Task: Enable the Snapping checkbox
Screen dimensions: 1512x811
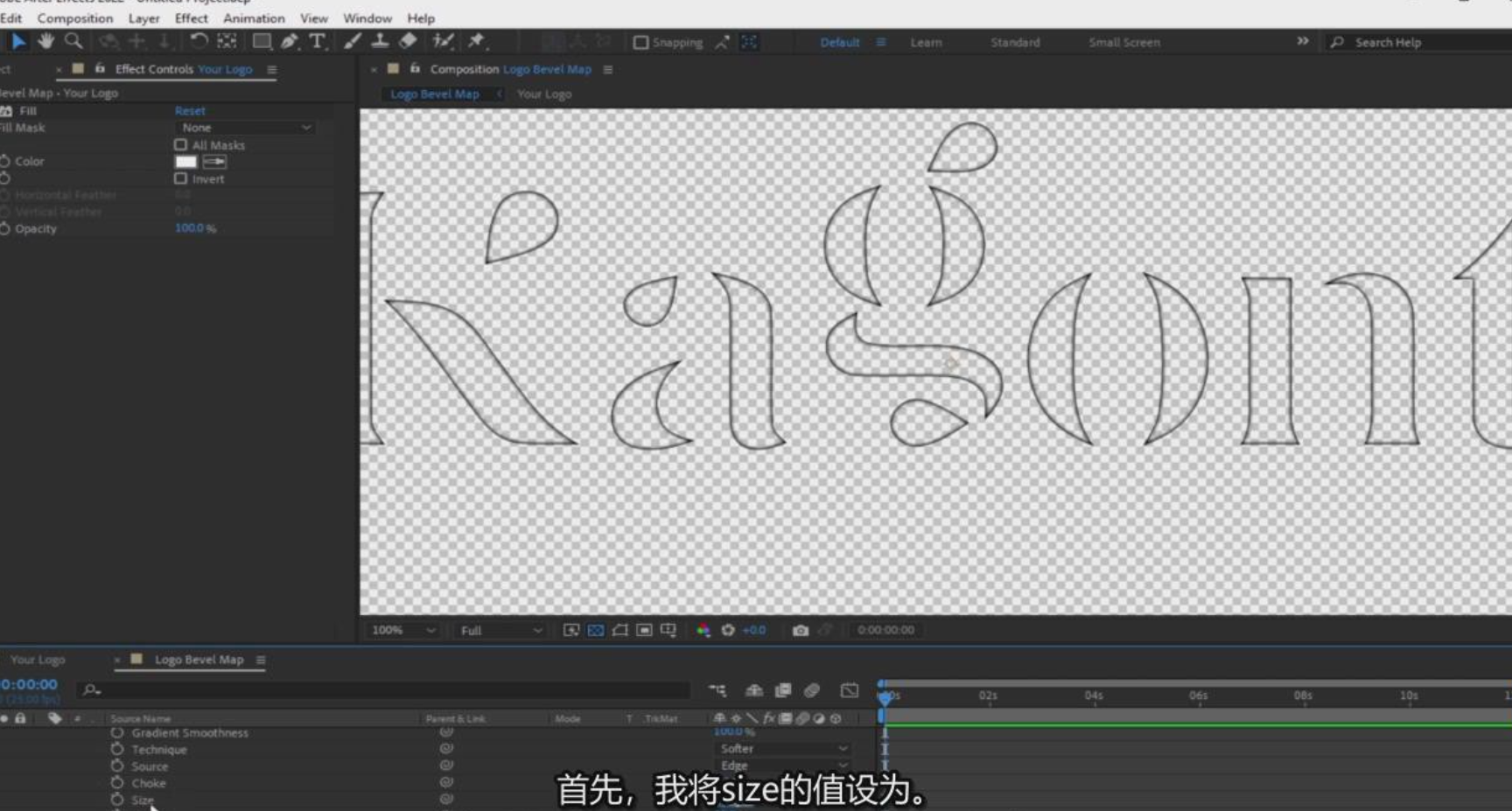Action: coord(640,42)
